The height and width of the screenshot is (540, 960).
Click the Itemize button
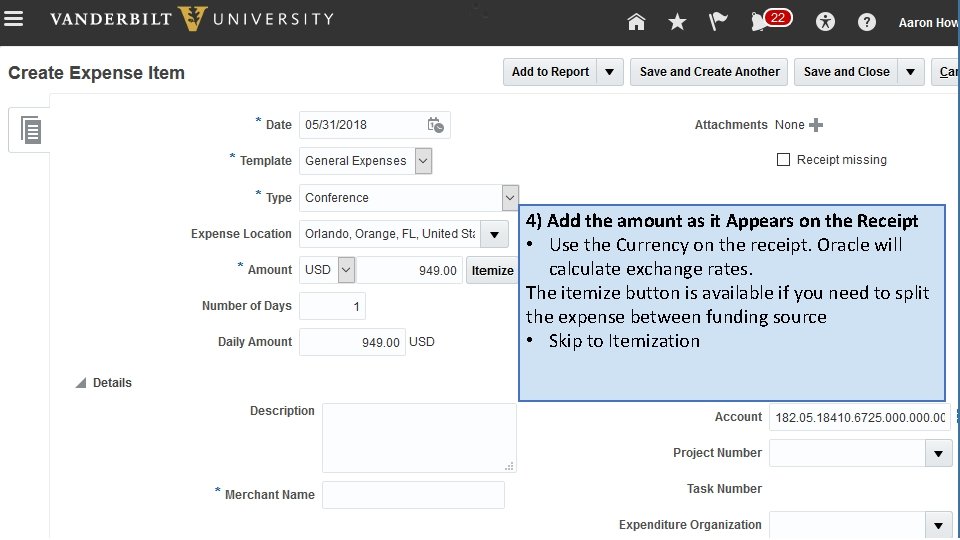[492, 271]
